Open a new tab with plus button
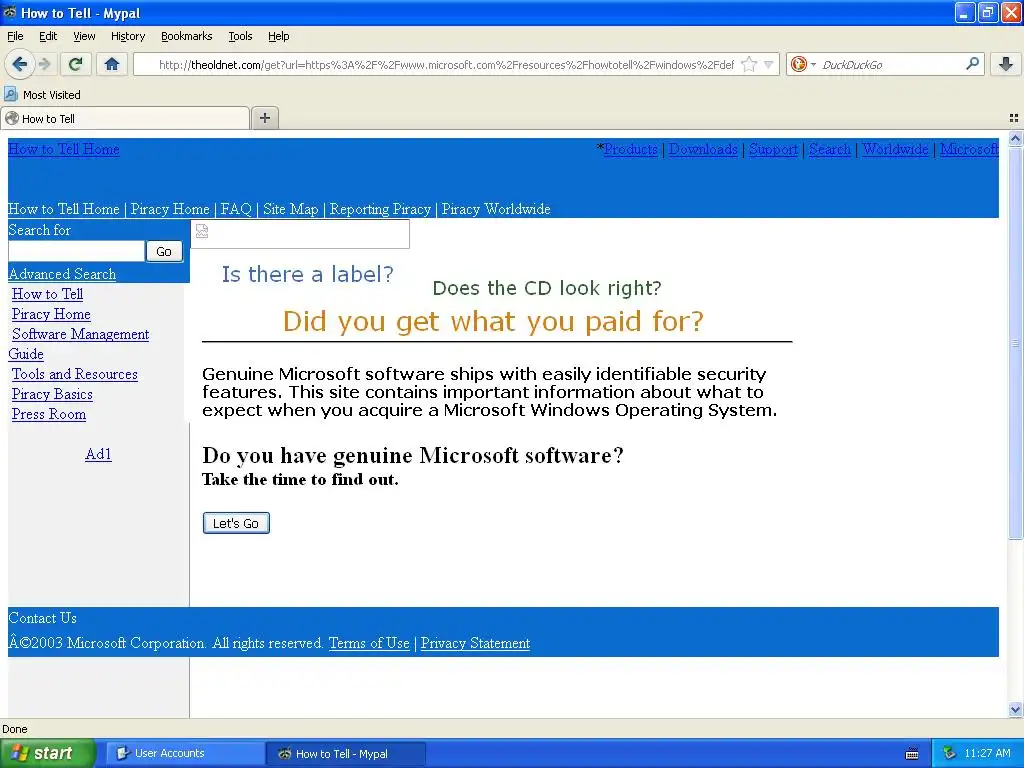The width and height of the screenshot is (1024, 768). pyautogui.click(x=264, y=118)
